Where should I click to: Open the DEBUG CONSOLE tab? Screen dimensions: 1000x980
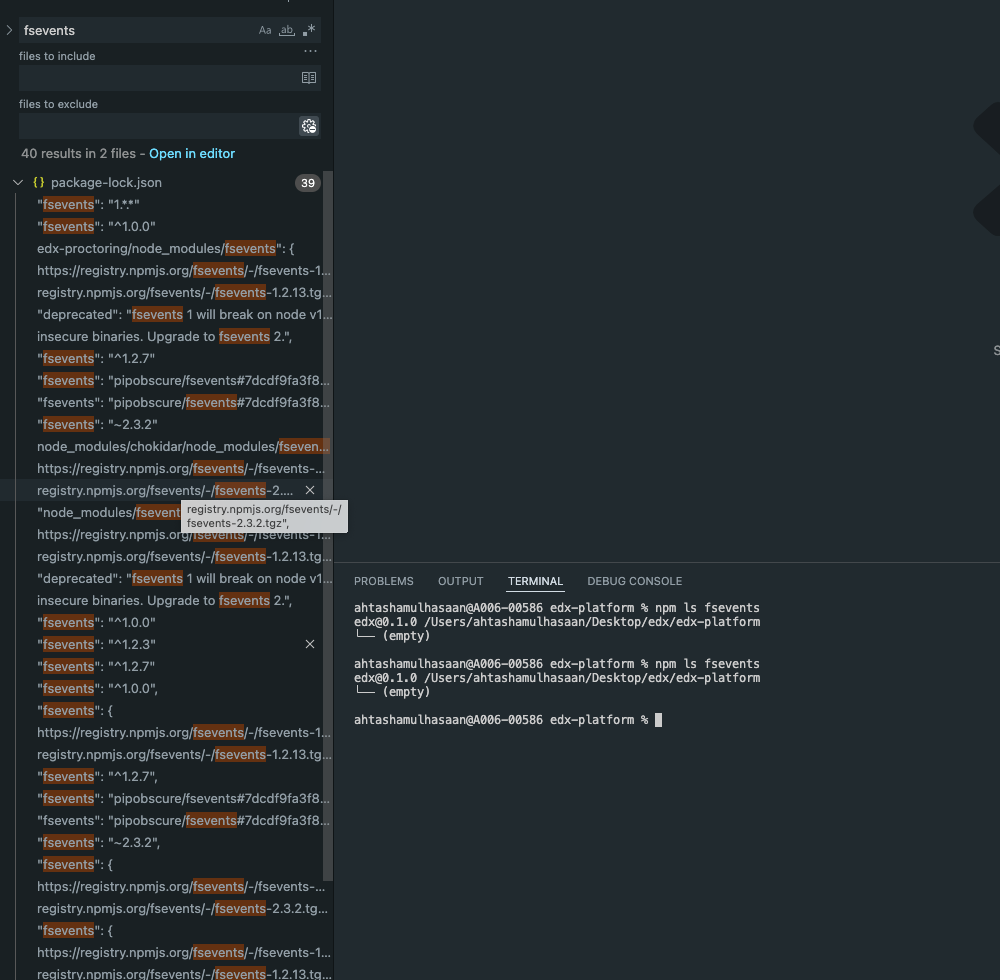click(635, 581)
